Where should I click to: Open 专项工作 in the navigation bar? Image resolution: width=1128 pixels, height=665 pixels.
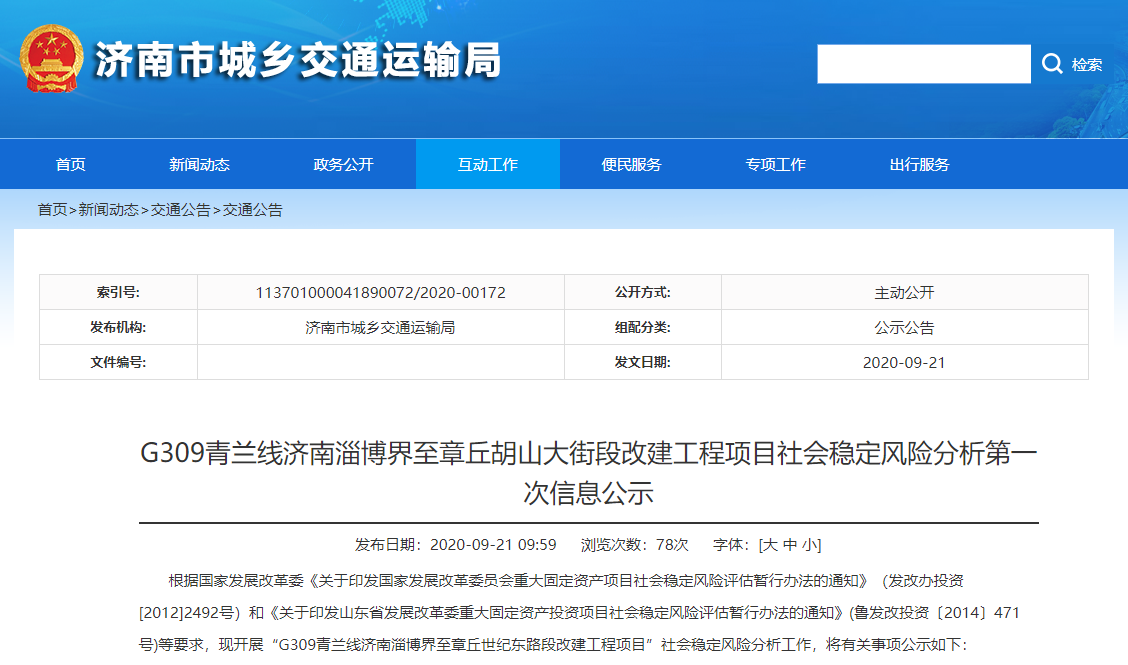(x=775, y=165)
